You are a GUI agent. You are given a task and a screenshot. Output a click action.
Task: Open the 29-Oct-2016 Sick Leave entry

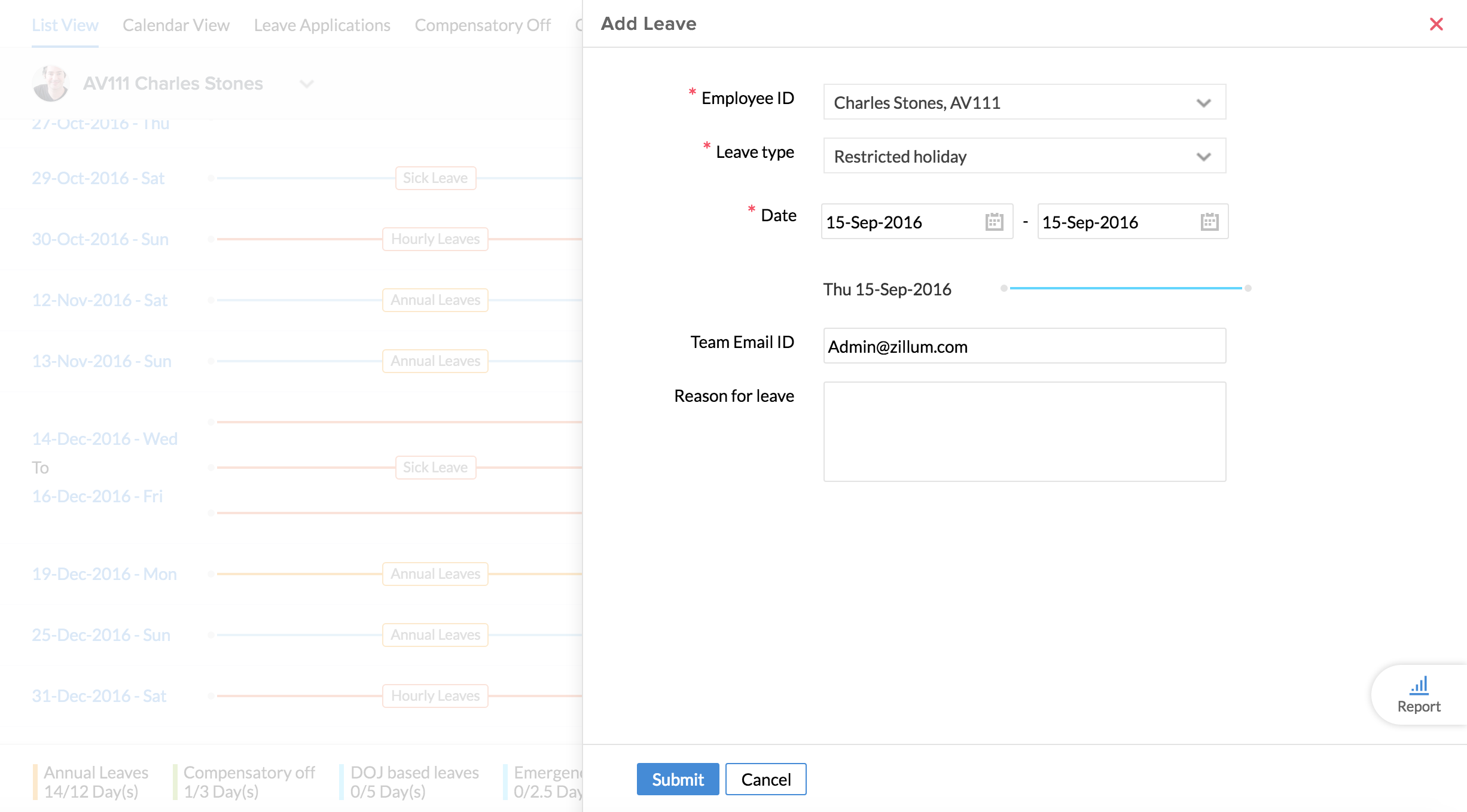[x=435, y=178]
